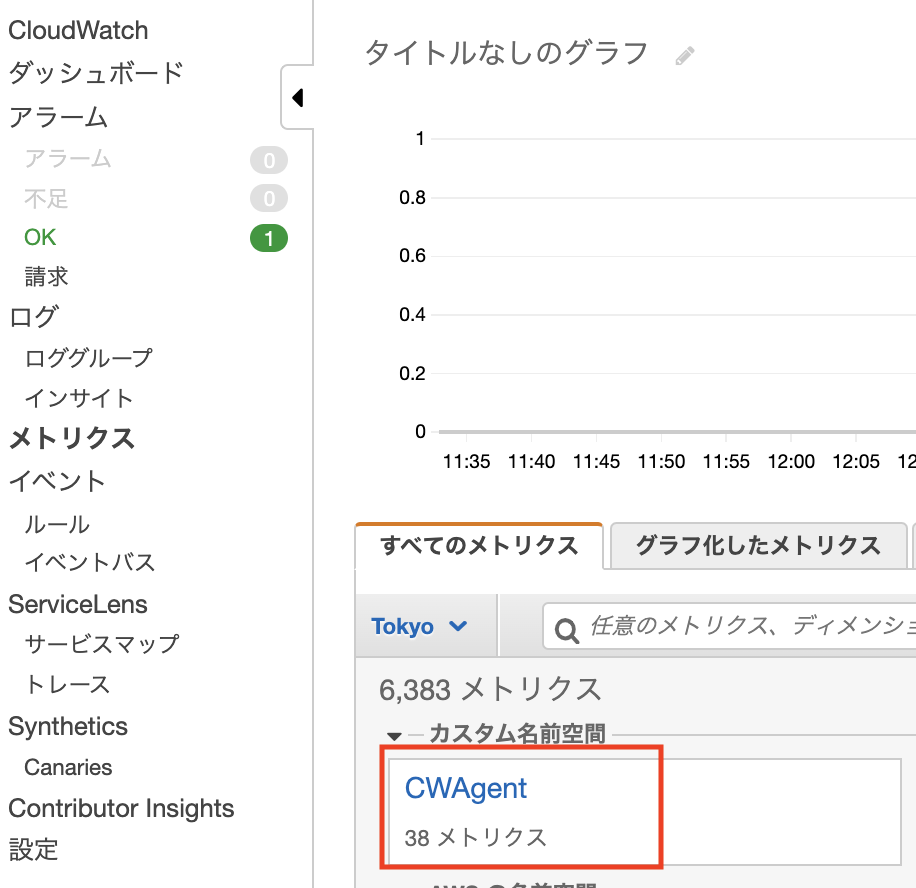Select the greyed アラーム sub-item
The image size is (916, 888).
coord(68,159)
